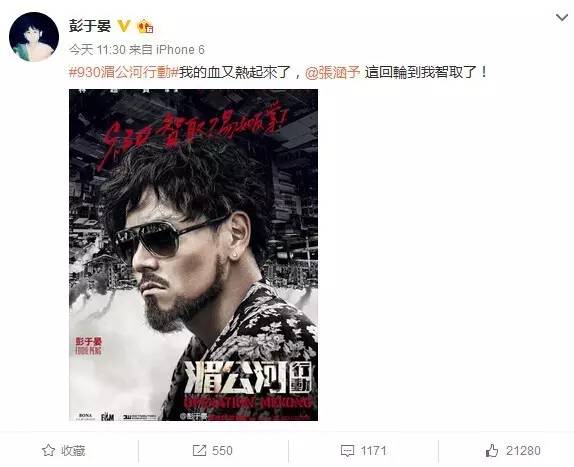Click the iPhone 6 source link

180,50
